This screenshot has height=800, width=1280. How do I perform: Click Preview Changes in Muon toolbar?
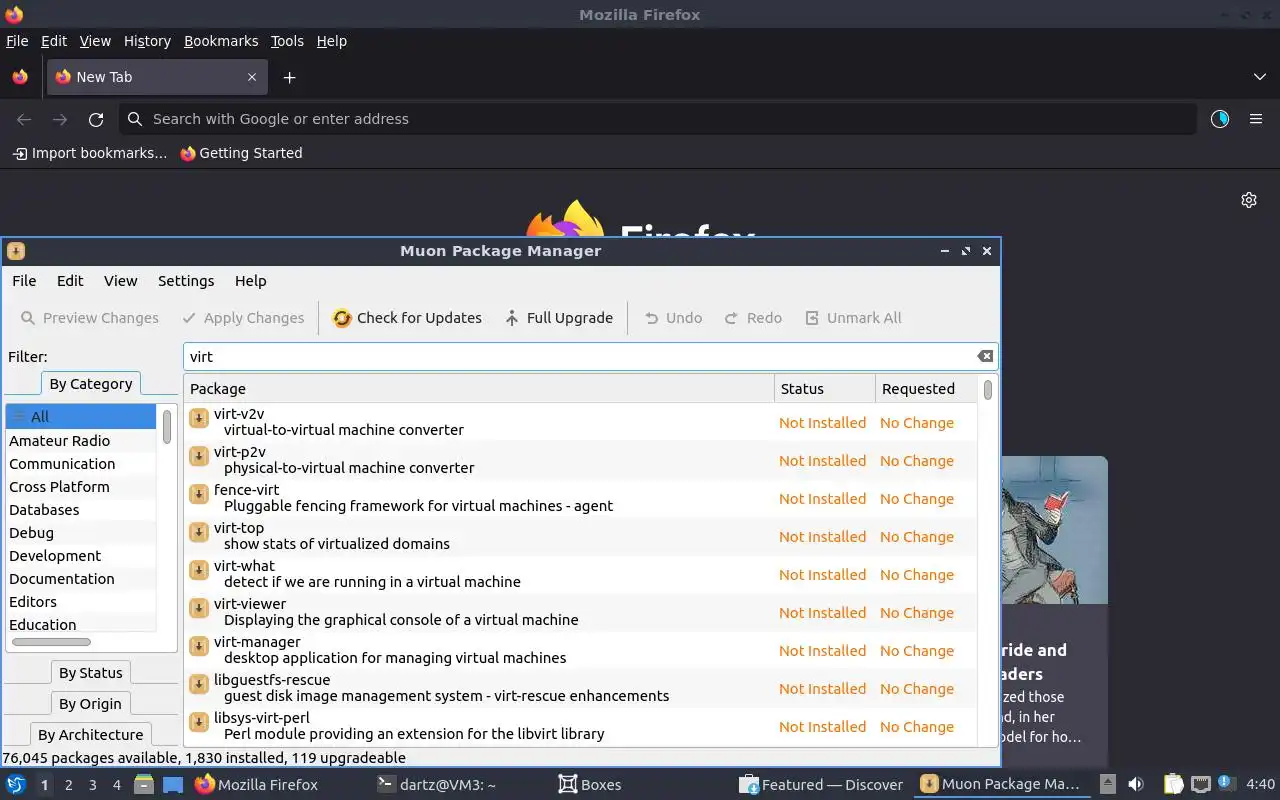[x=89, y=318]
